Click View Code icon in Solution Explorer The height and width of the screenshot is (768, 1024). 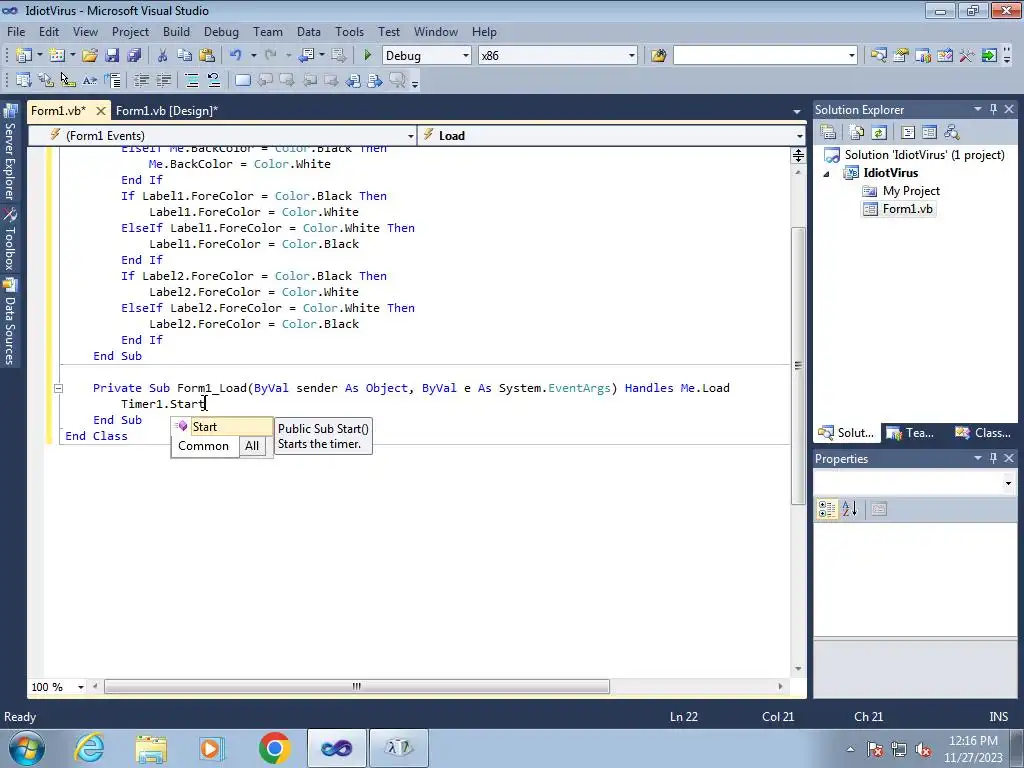(908, 133)
